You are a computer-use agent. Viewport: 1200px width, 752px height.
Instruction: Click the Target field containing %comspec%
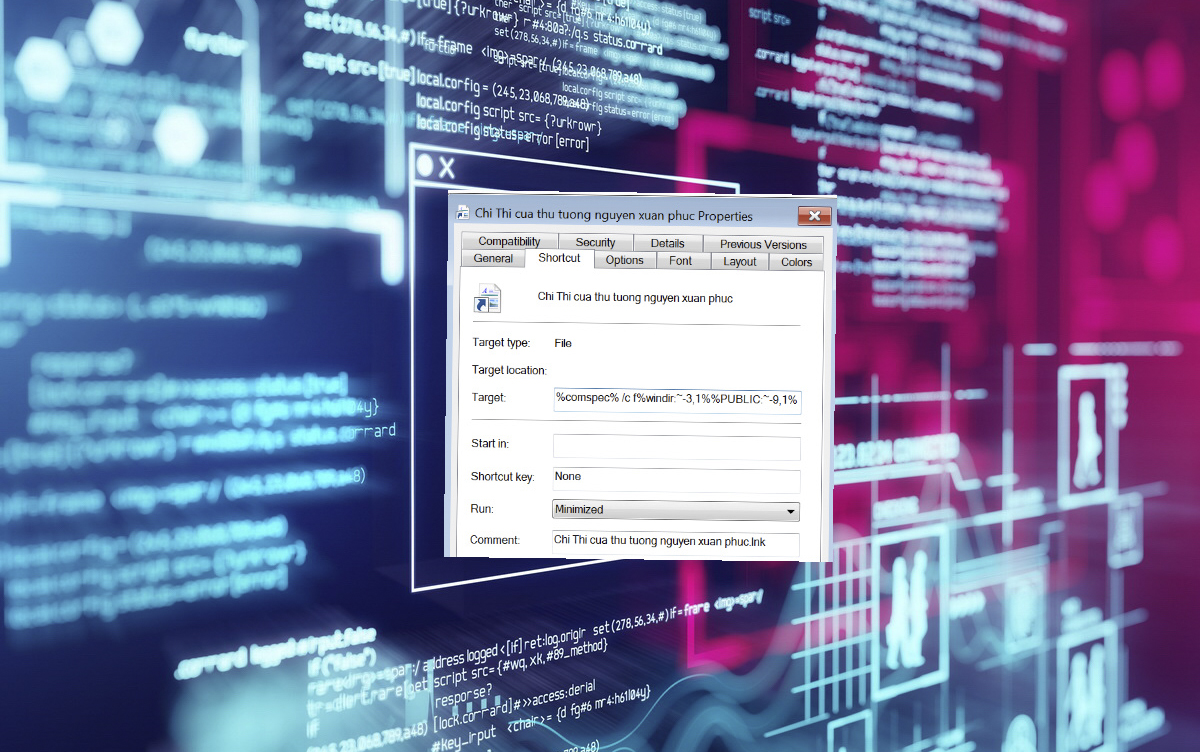coord(676,399)
